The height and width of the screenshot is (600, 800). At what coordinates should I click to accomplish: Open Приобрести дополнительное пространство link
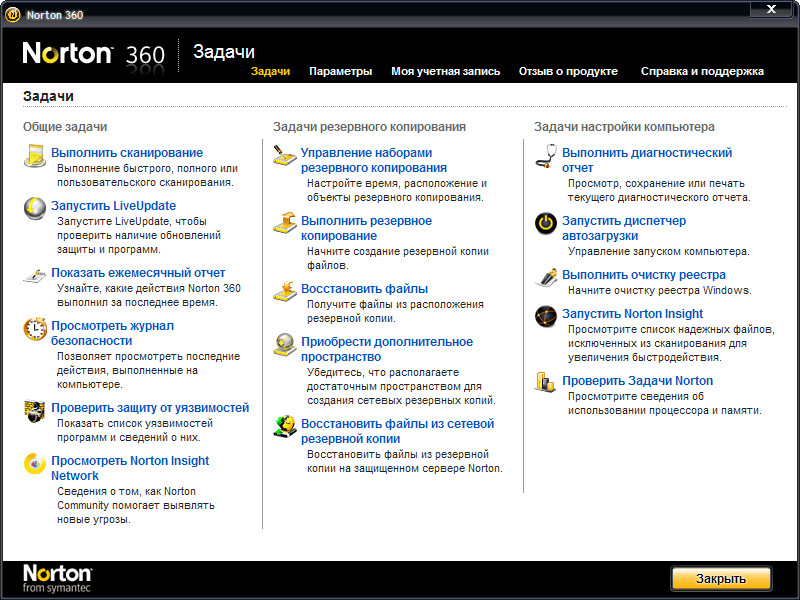[387, 349]
